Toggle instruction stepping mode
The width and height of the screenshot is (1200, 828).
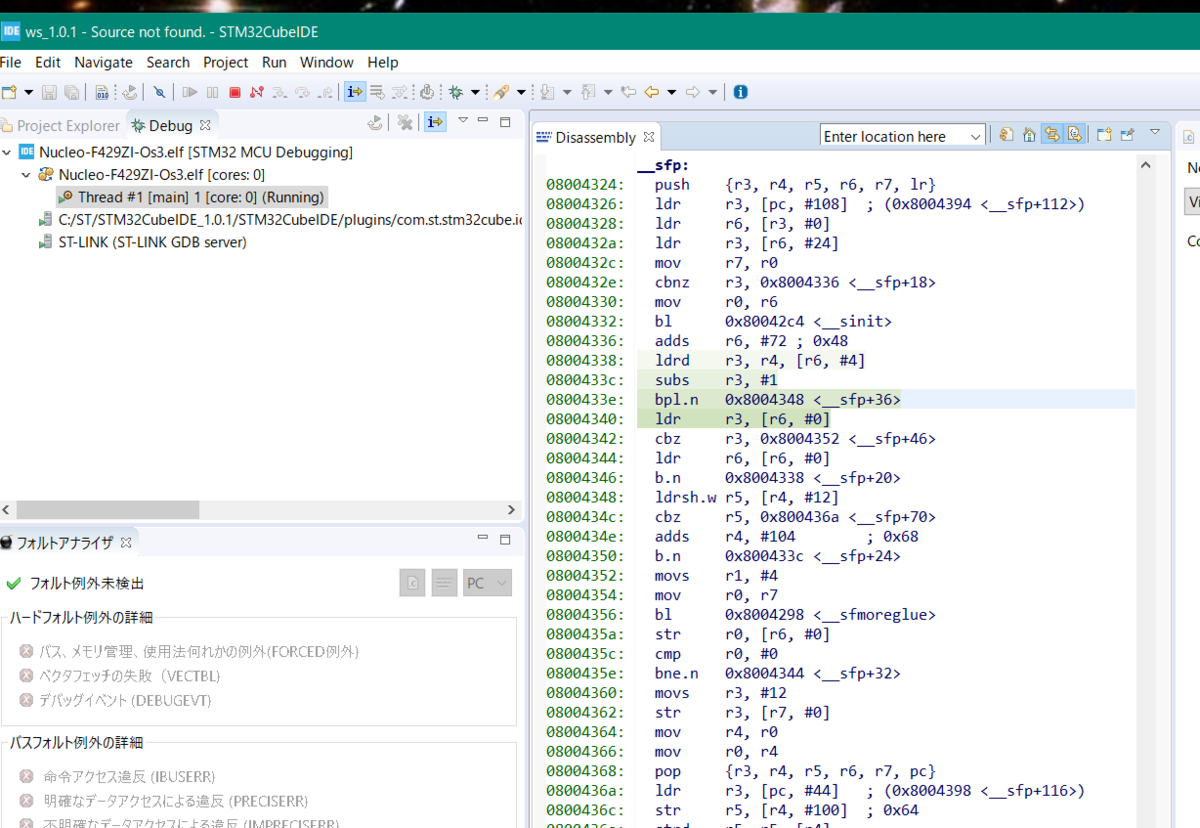tap(352, 92)
